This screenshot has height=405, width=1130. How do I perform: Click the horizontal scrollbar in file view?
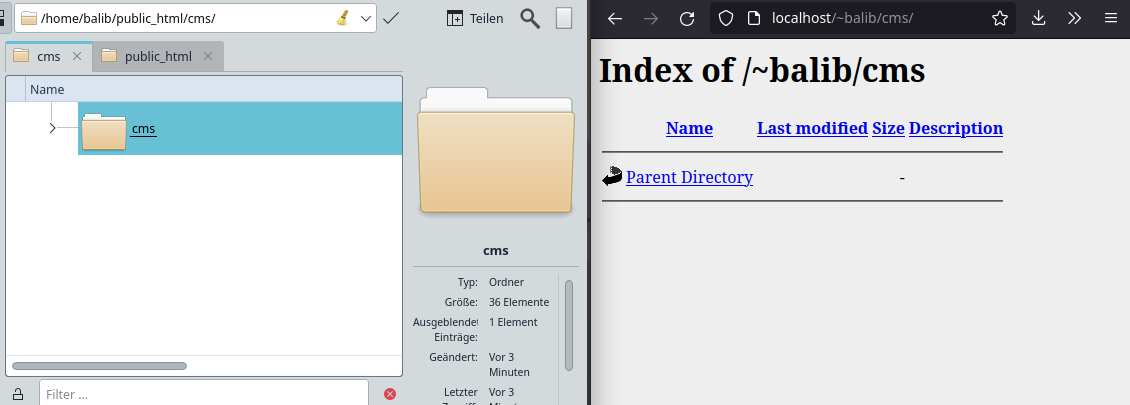click(x=99, y=366)
